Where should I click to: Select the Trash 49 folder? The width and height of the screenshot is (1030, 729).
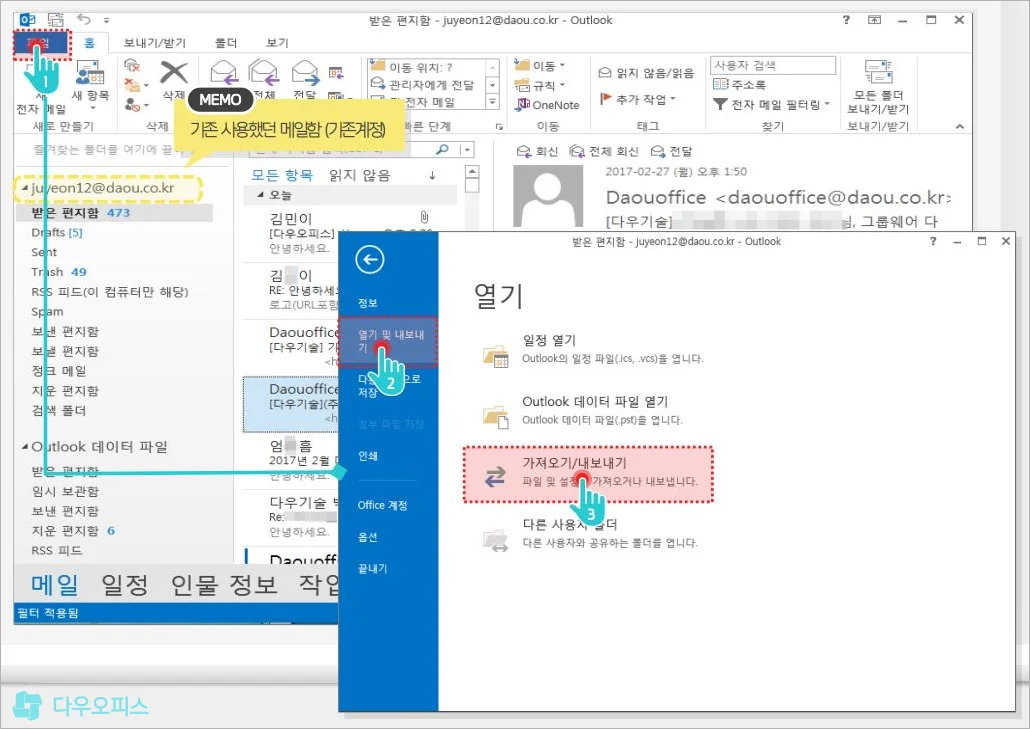(x=58, y=272)
